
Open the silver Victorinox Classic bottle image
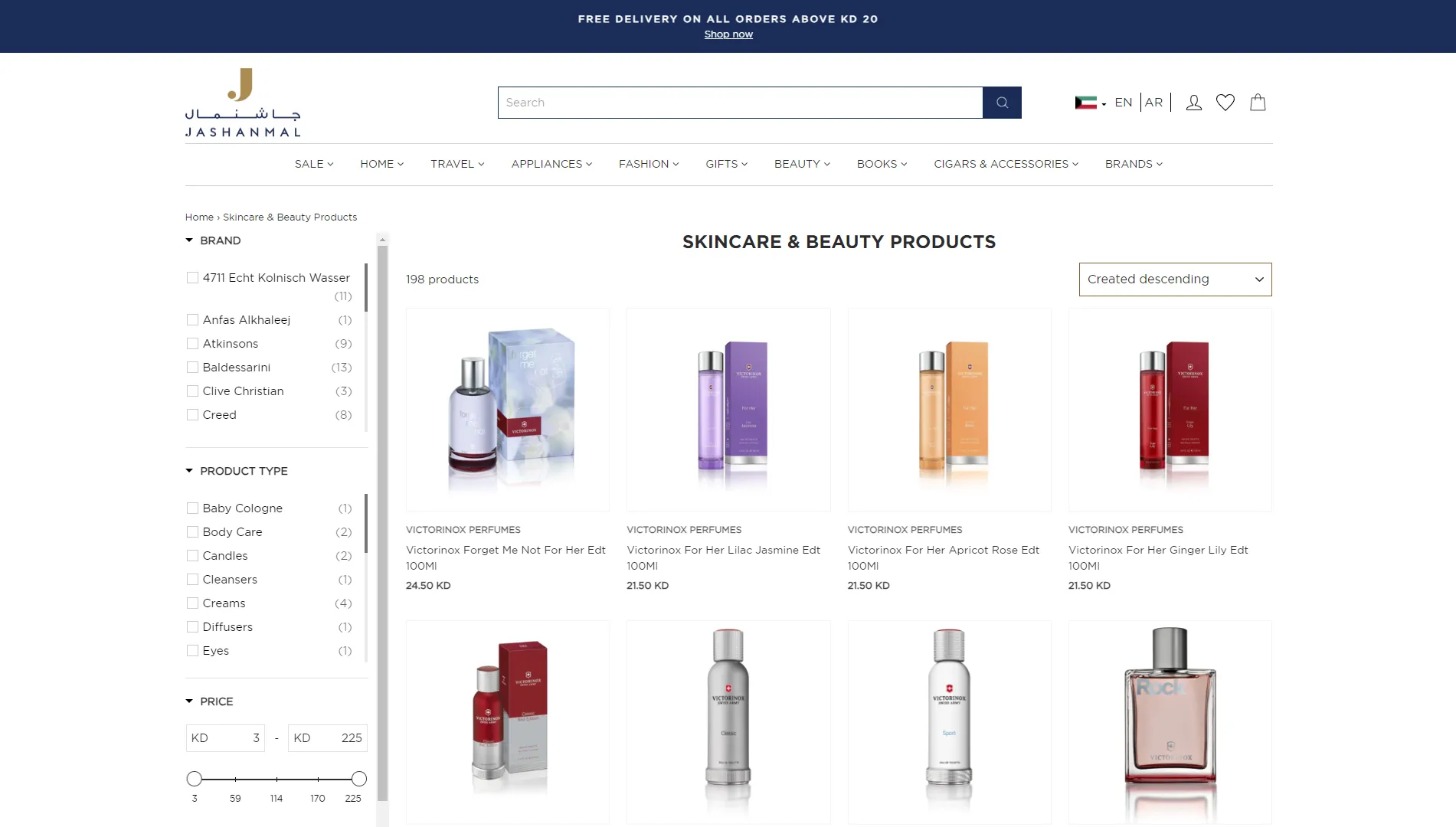point(728,722)
